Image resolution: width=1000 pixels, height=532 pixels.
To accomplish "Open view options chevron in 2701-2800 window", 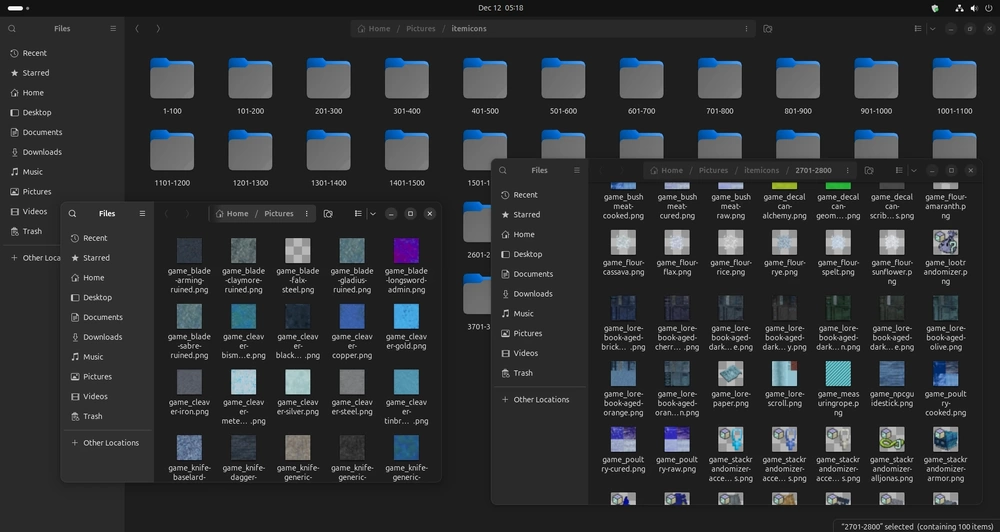I will tap(912, 171).
